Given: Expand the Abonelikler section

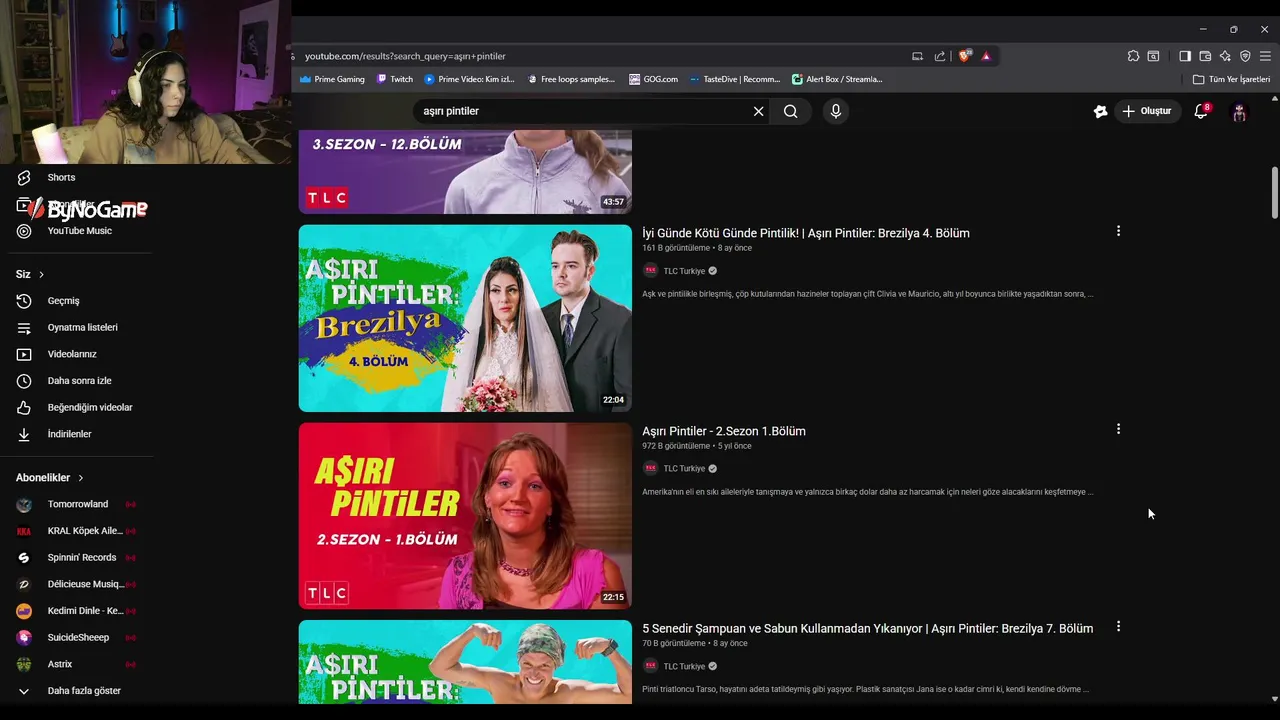Looking at the screenshot, I should click(50, 478).
